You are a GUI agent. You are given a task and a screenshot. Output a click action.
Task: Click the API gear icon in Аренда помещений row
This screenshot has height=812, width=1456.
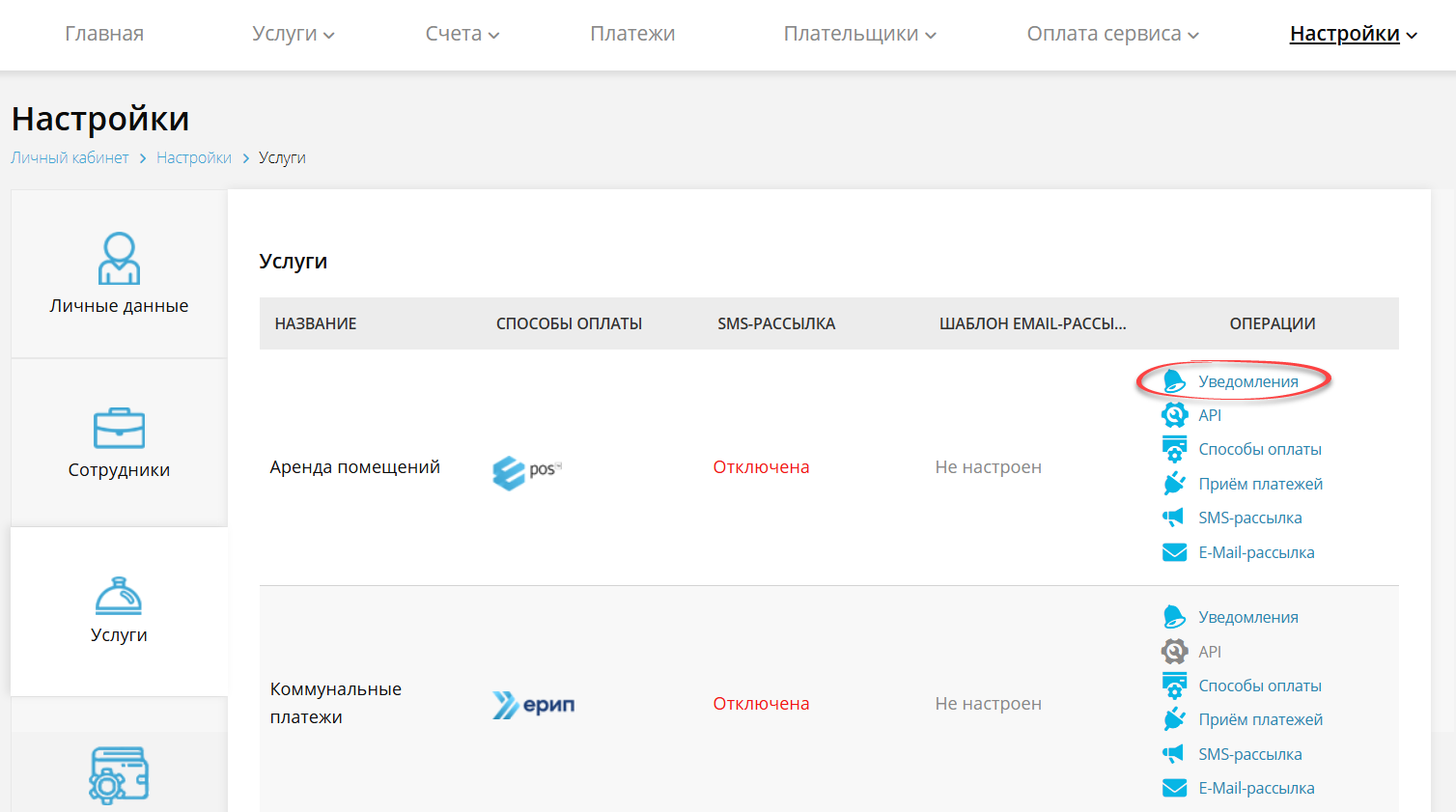pos(1174,415)
